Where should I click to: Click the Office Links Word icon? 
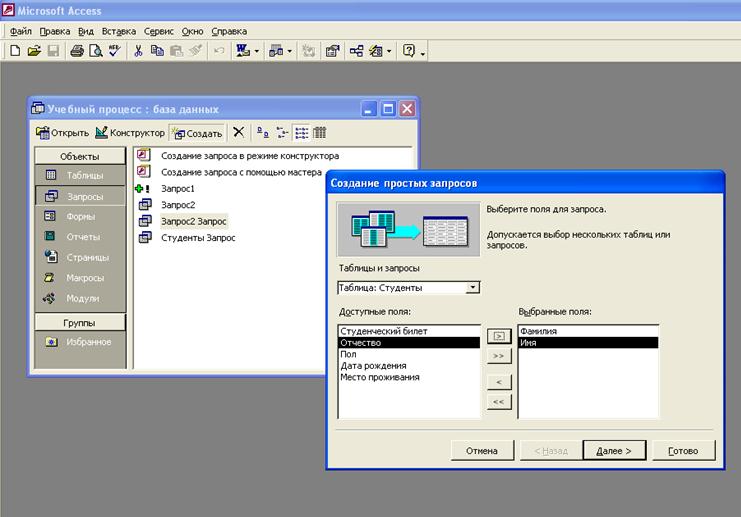click(243, 51)
